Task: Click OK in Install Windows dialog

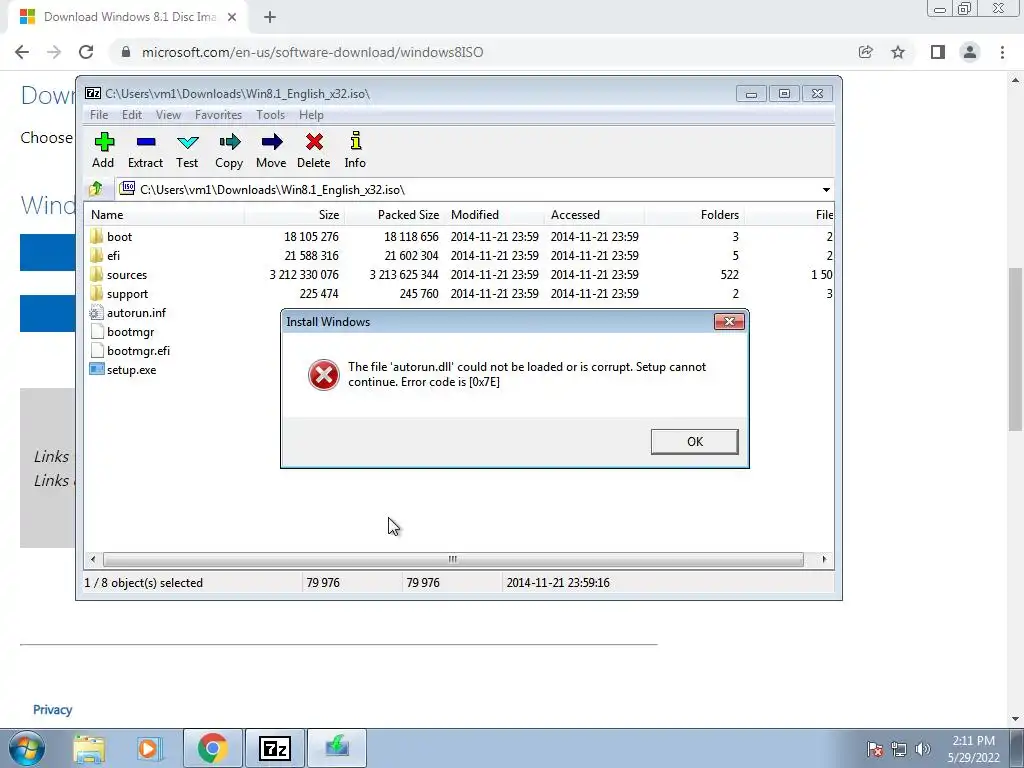Action: click(x=694, y=441)
